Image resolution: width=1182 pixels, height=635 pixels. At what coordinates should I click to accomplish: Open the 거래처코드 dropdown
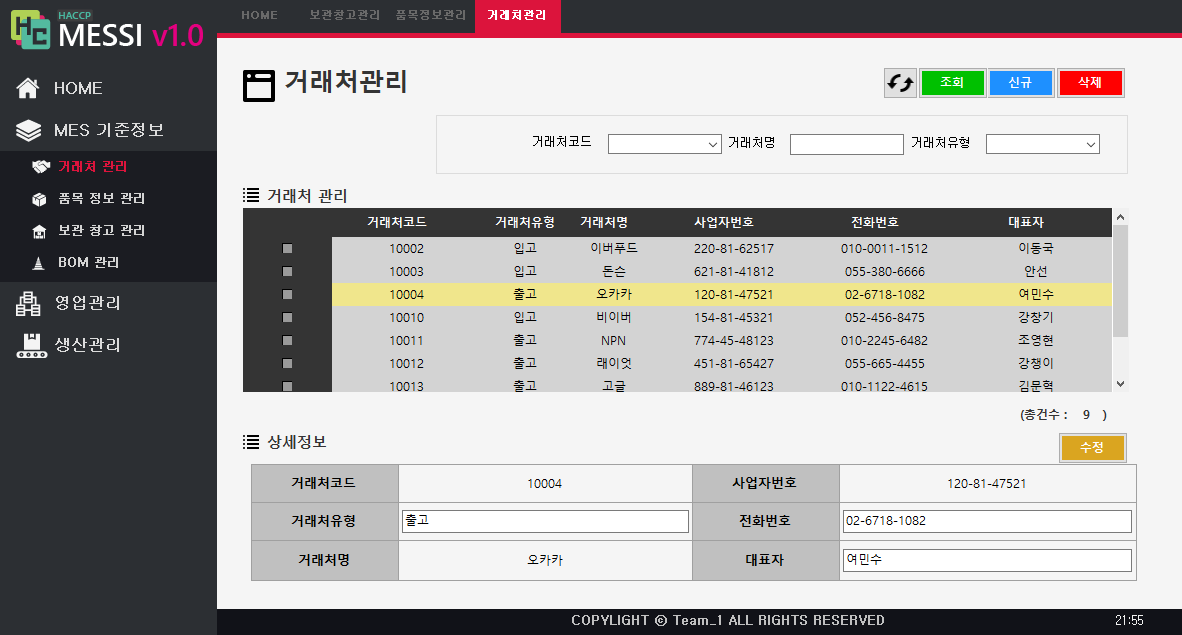tap(664, 143)
